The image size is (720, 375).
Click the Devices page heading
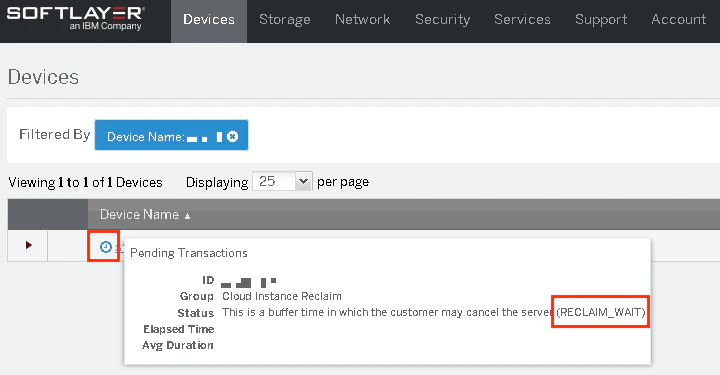[43, 77]
